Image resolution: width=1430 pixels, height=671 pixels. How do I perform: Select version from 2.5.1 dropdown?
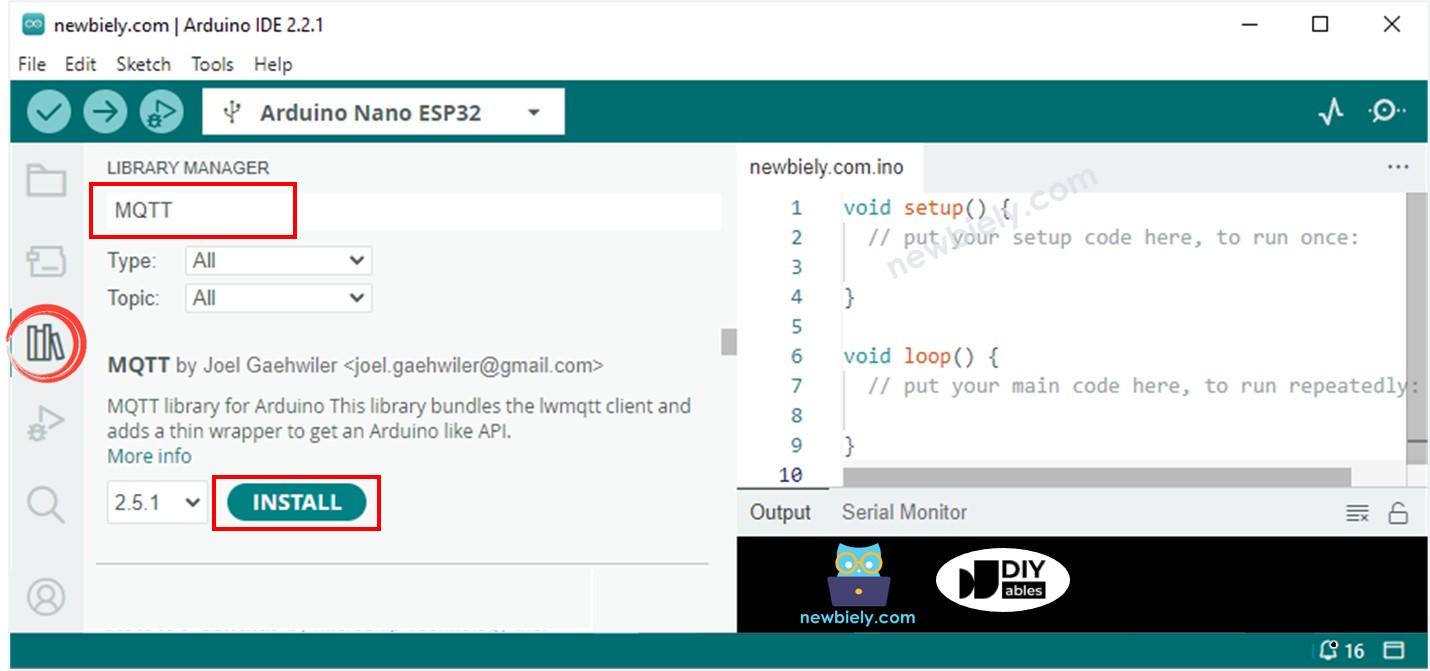click(x=157, y=503)
